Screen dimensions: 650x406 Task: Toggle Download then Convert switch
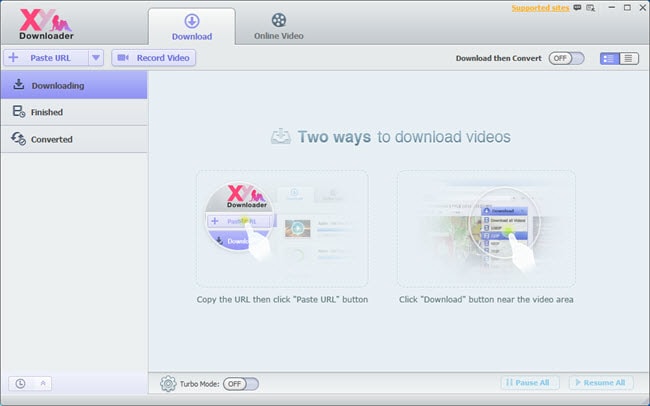coord(565,58)
